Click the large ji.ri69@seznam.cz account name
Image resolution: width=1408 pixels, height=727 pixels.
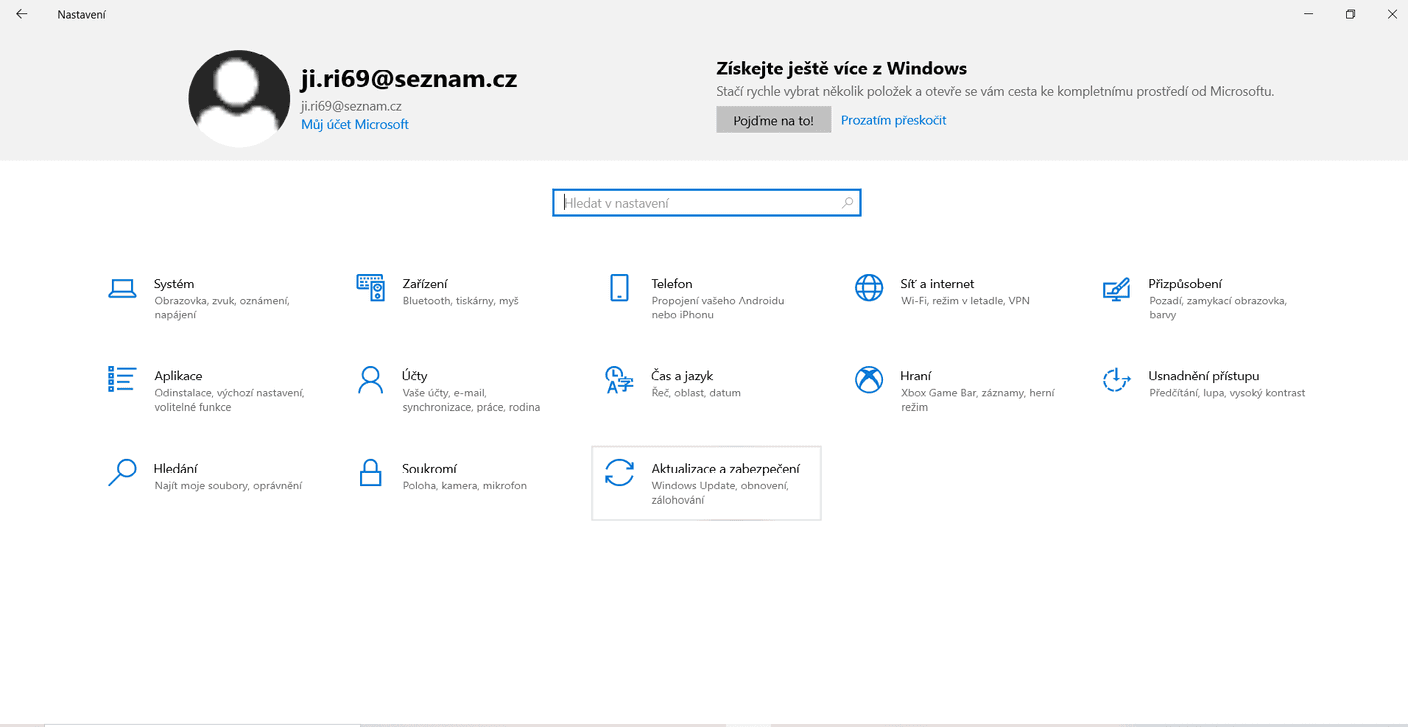tap(409, 79)
